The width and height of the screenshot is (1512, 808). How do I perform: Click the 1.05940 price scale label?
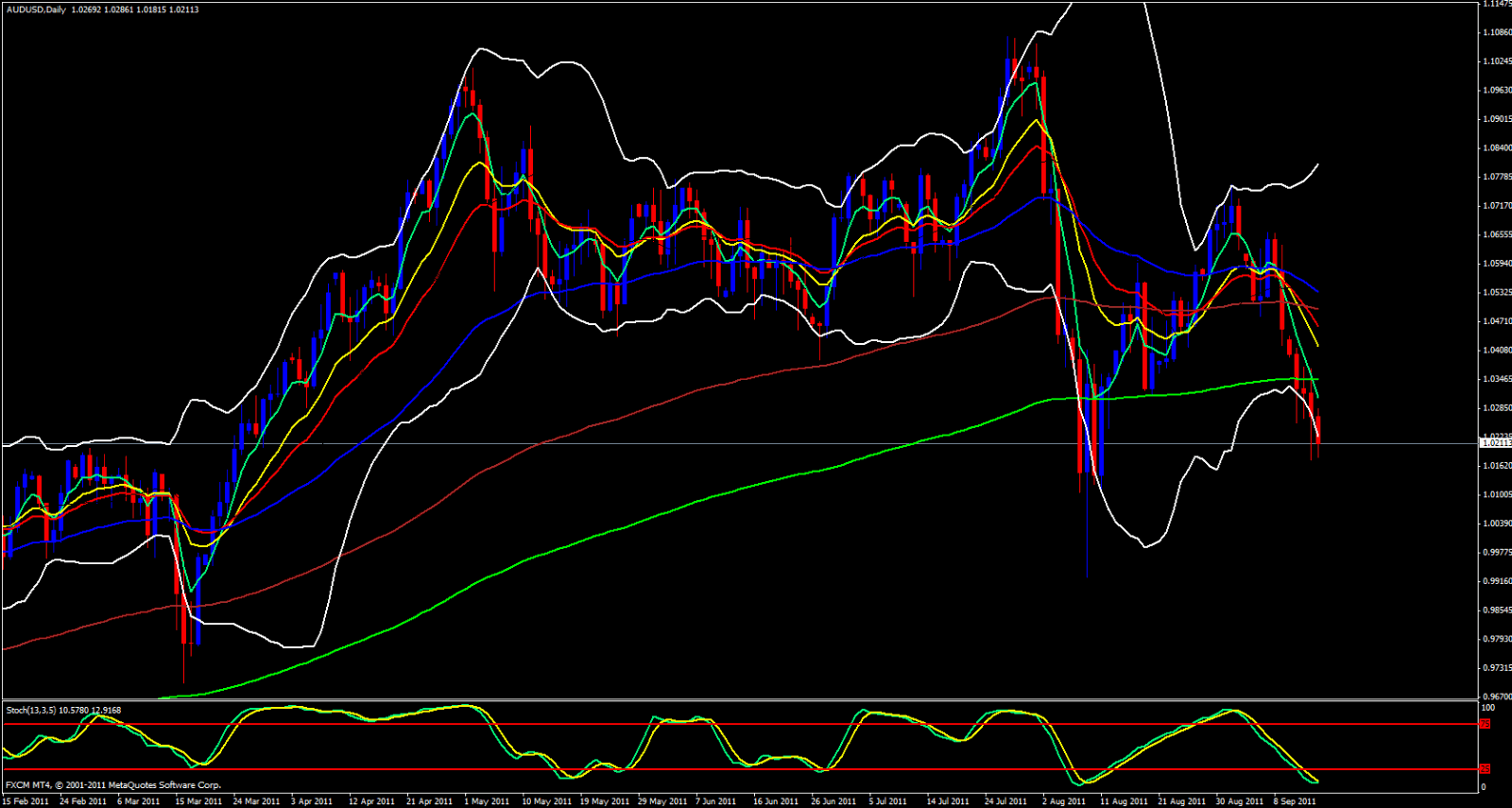tap(1497, 264)
